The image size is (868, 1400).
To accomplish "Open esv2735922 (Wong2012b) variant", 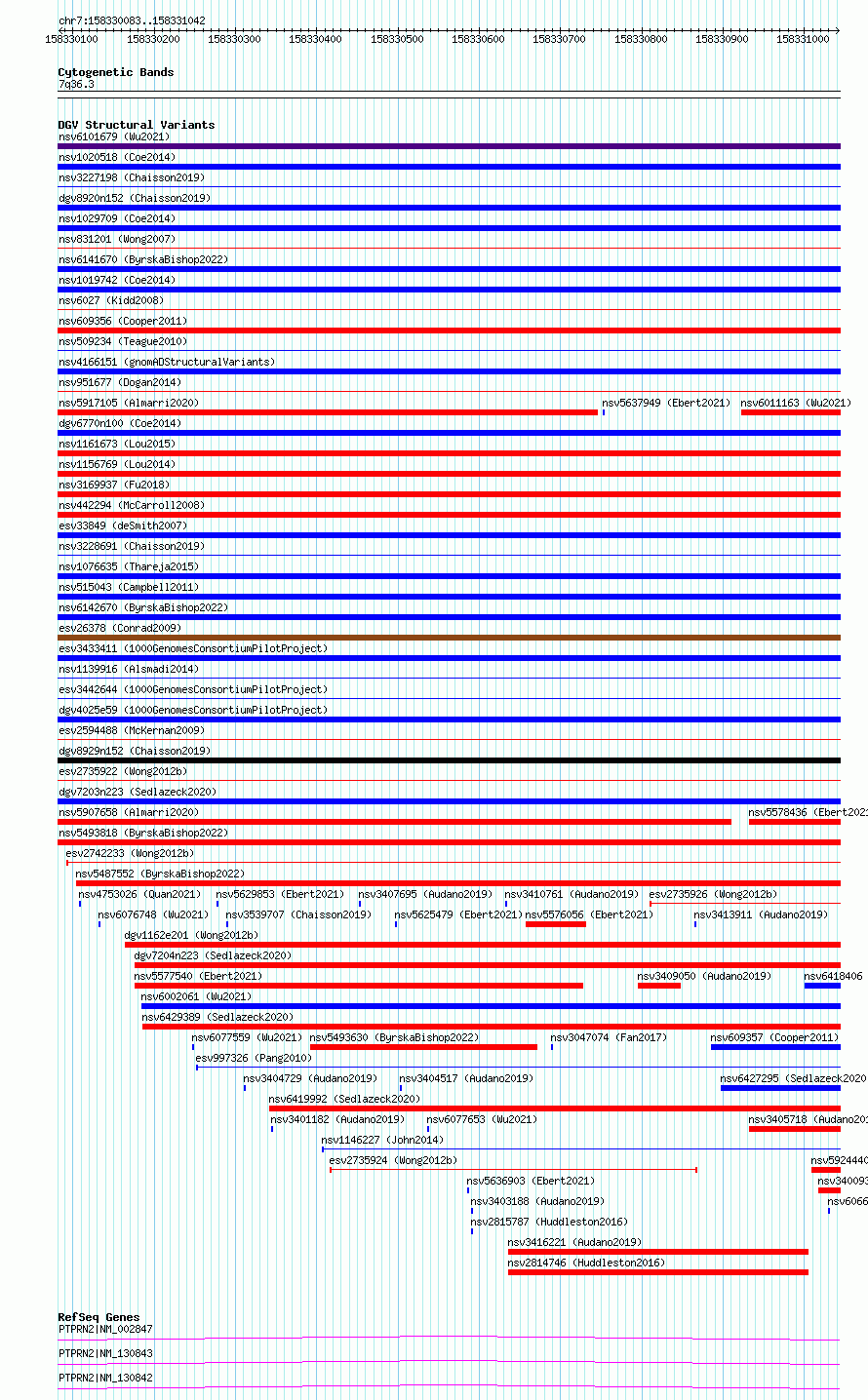I will click(123, 771).
